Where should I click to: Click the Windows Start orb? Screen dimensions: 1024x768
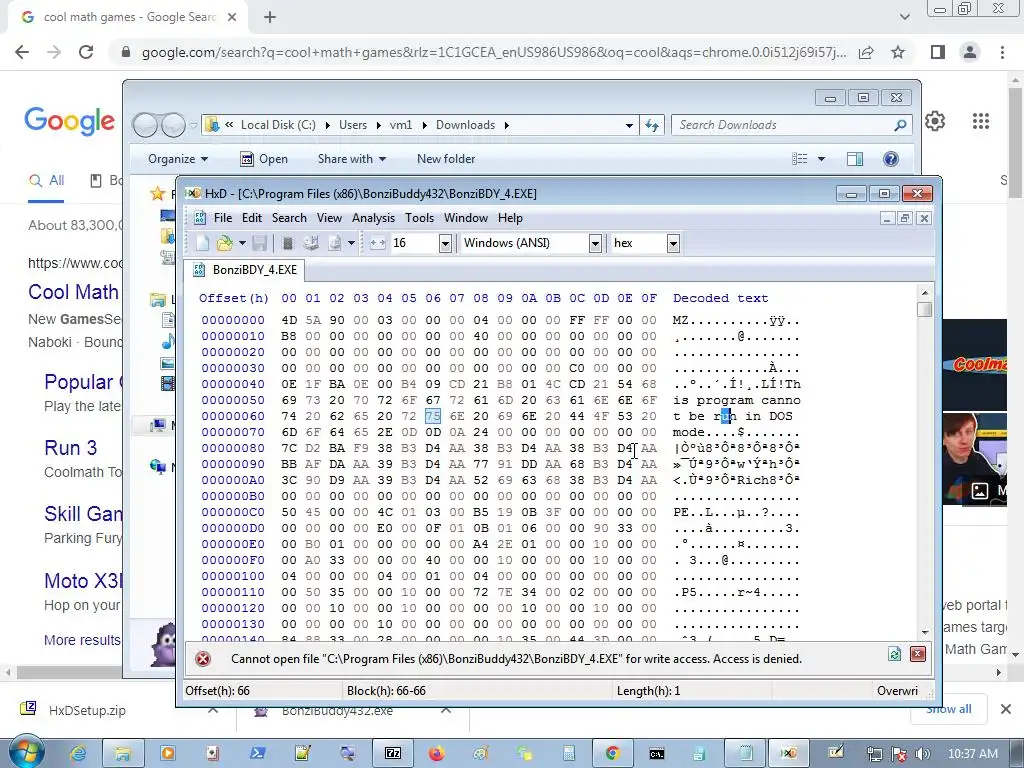(x=26, y=752)
